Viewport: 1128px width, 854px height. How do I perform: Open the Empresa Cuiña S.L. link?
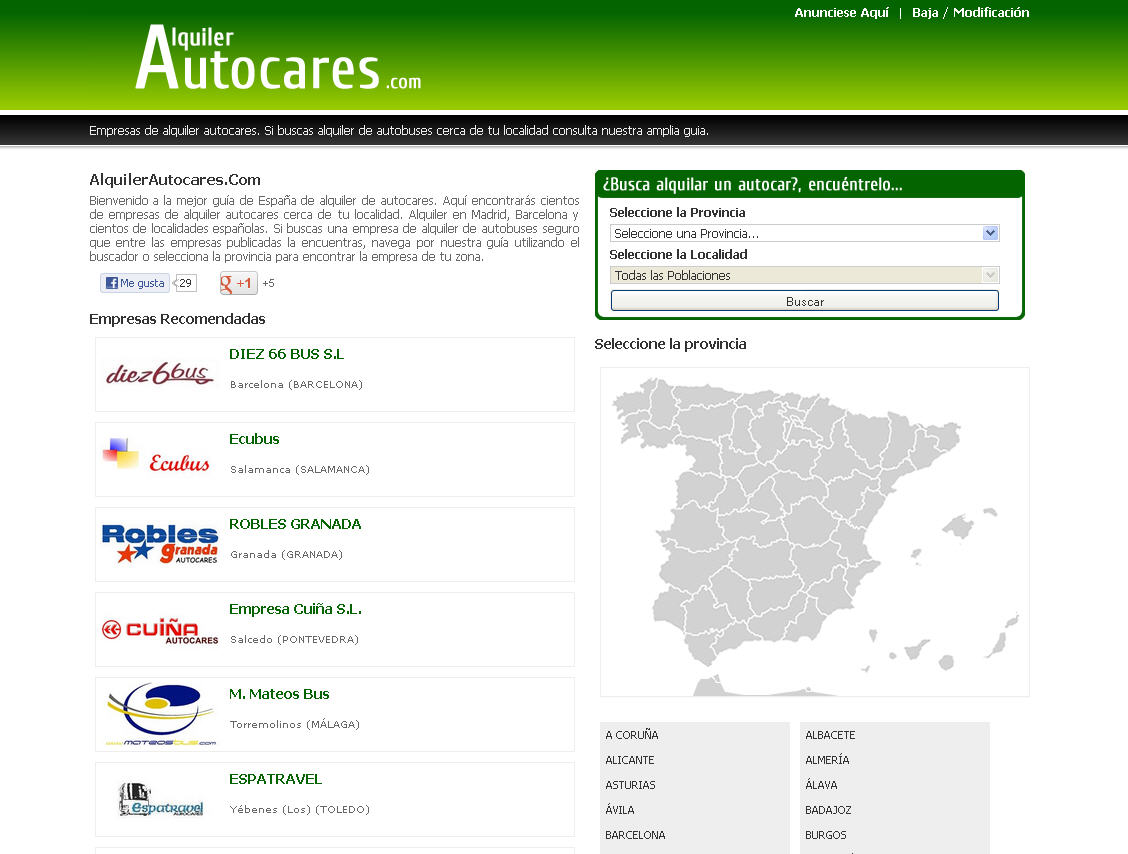pos(295,609)
